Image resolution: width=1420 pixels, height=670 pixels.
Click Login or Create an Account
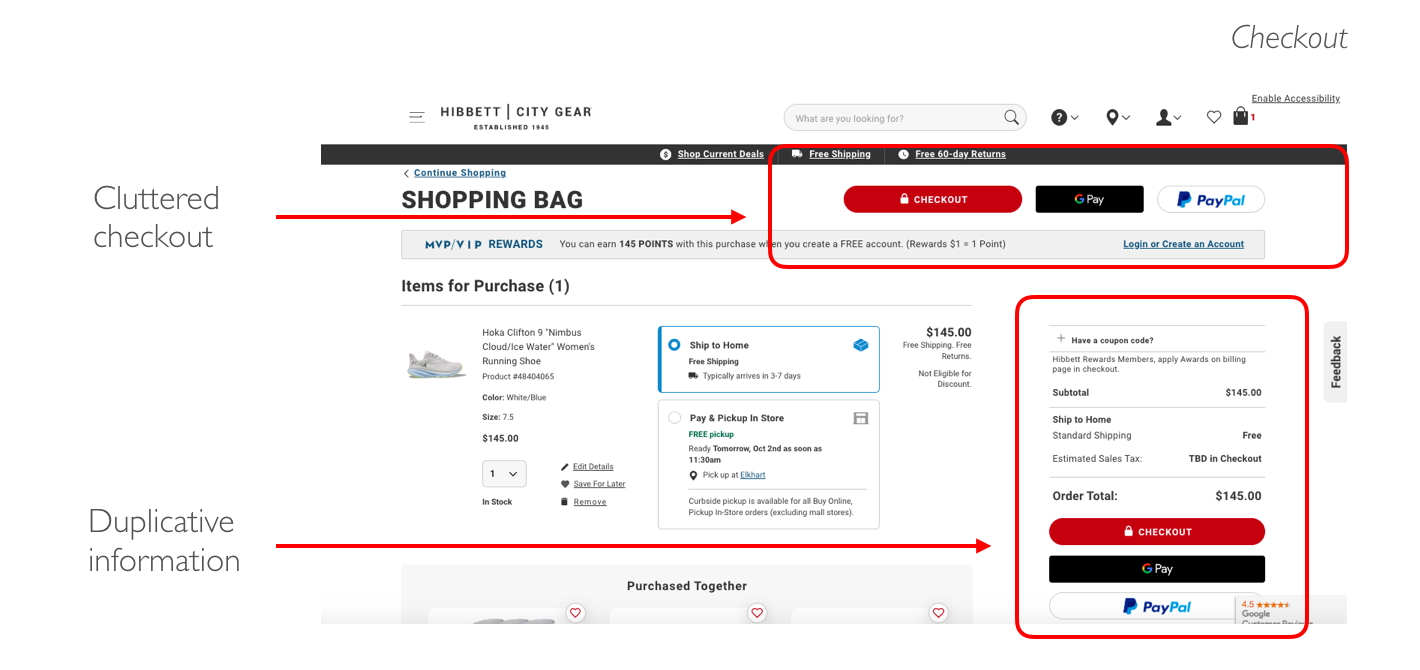tap(1184, 244)
